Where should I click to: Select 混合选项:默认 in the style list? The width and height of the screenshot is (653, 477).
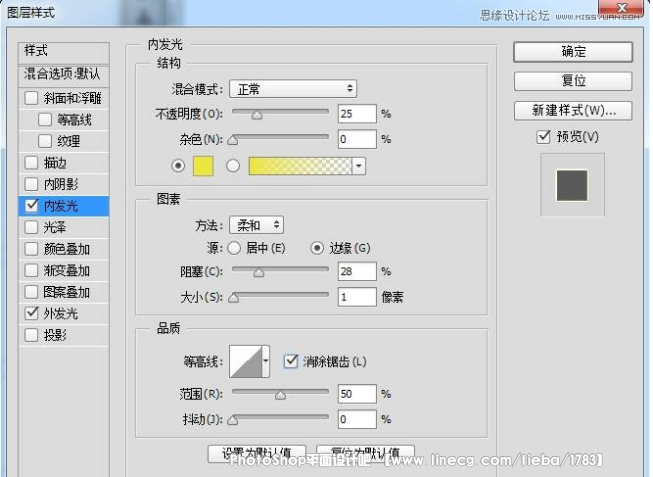pos(64,75)
